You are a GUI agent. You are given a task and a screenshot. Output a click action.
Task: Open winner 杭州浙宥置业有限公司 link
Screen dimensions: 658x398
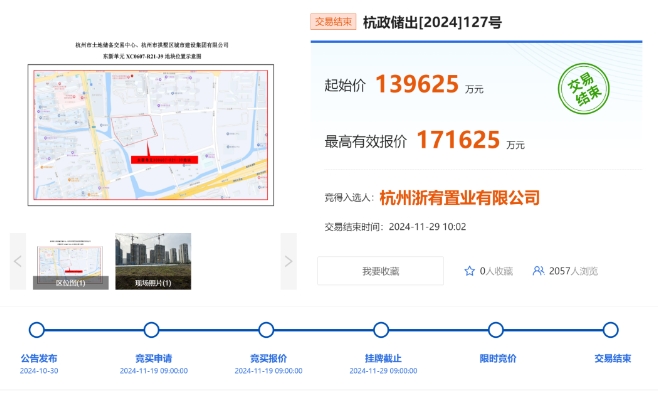point(460,197)
